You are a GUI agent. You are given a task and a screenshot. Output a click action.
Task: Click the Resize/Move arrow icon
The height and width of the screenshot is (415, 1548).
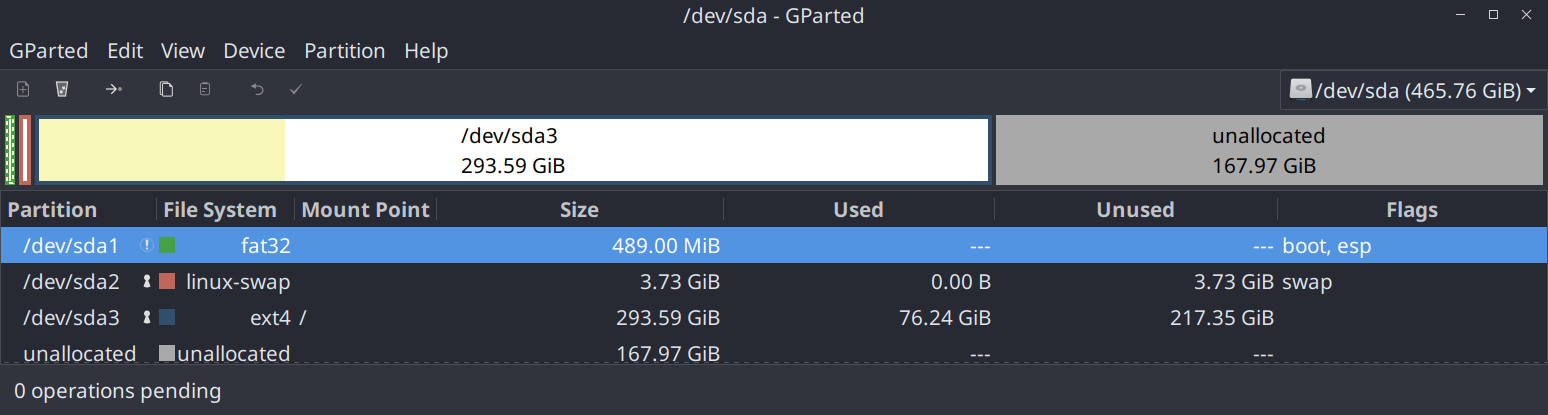pyautogui.click(x=114, y=90)
